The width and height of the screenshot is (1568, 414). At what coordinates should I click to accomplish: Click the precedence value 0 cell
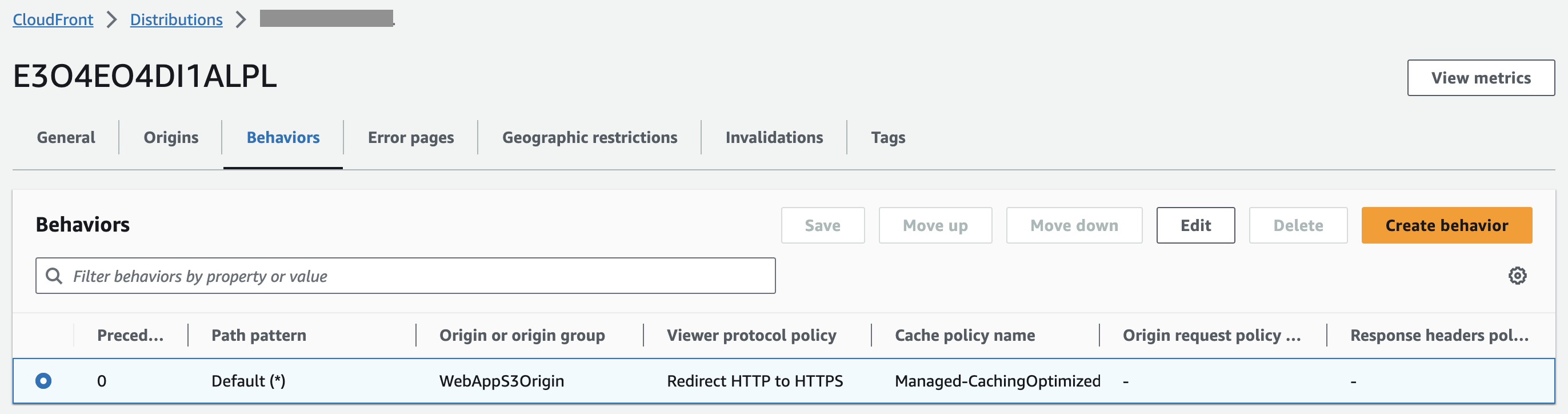pyautogui.click(x=102, y=381)
